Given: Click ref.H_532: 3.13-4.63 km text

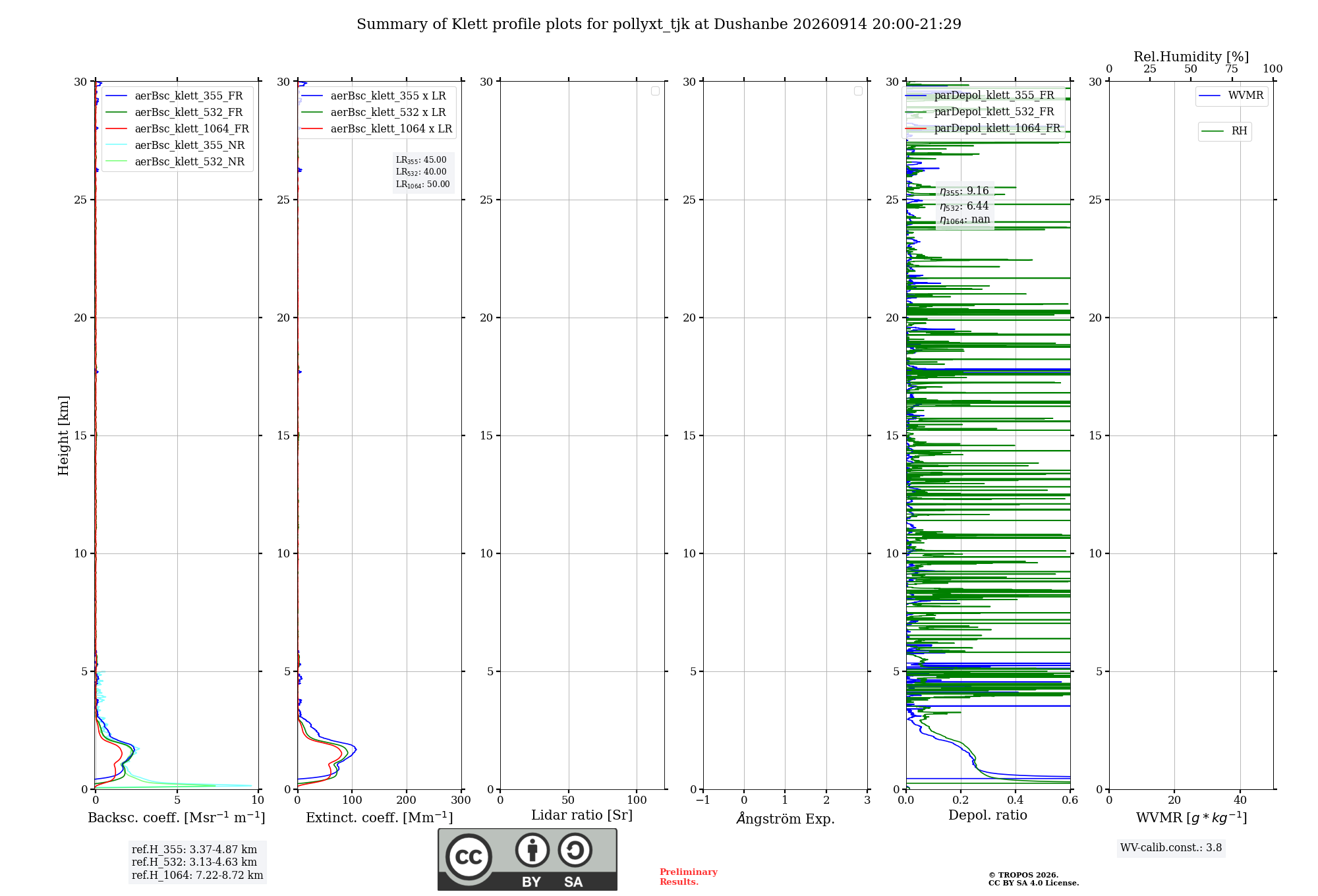Looking at the screenshot, I should click(x=194, y=862).
